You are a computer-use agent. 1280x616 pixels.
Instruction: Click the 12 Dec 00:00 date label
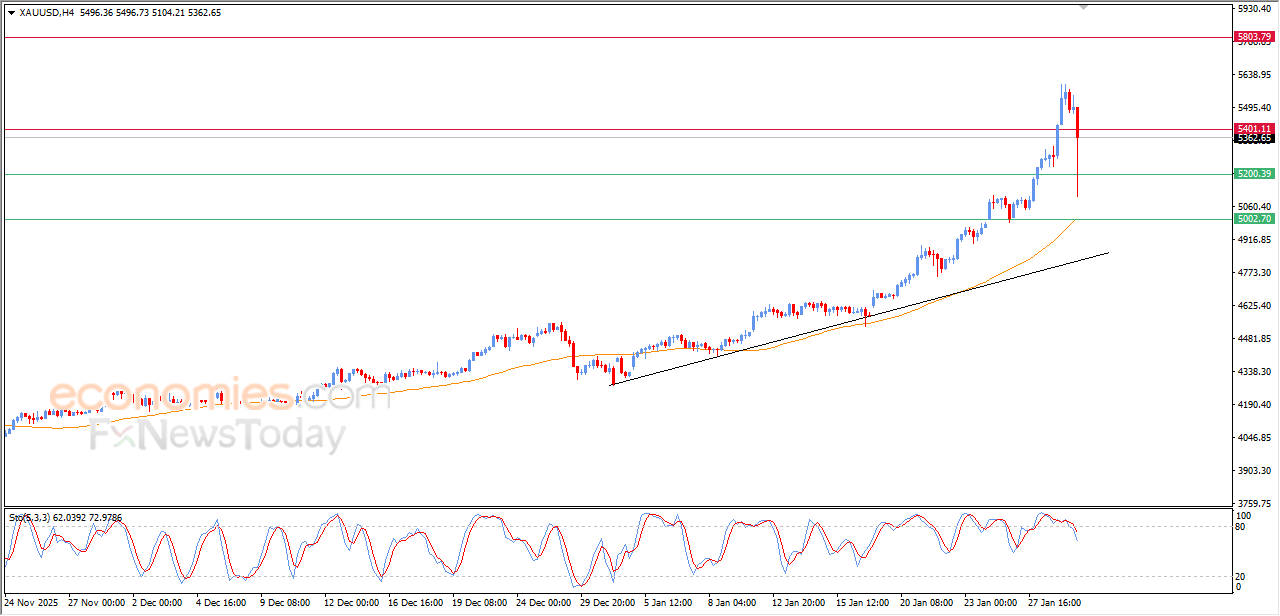(x=352, y=603)
